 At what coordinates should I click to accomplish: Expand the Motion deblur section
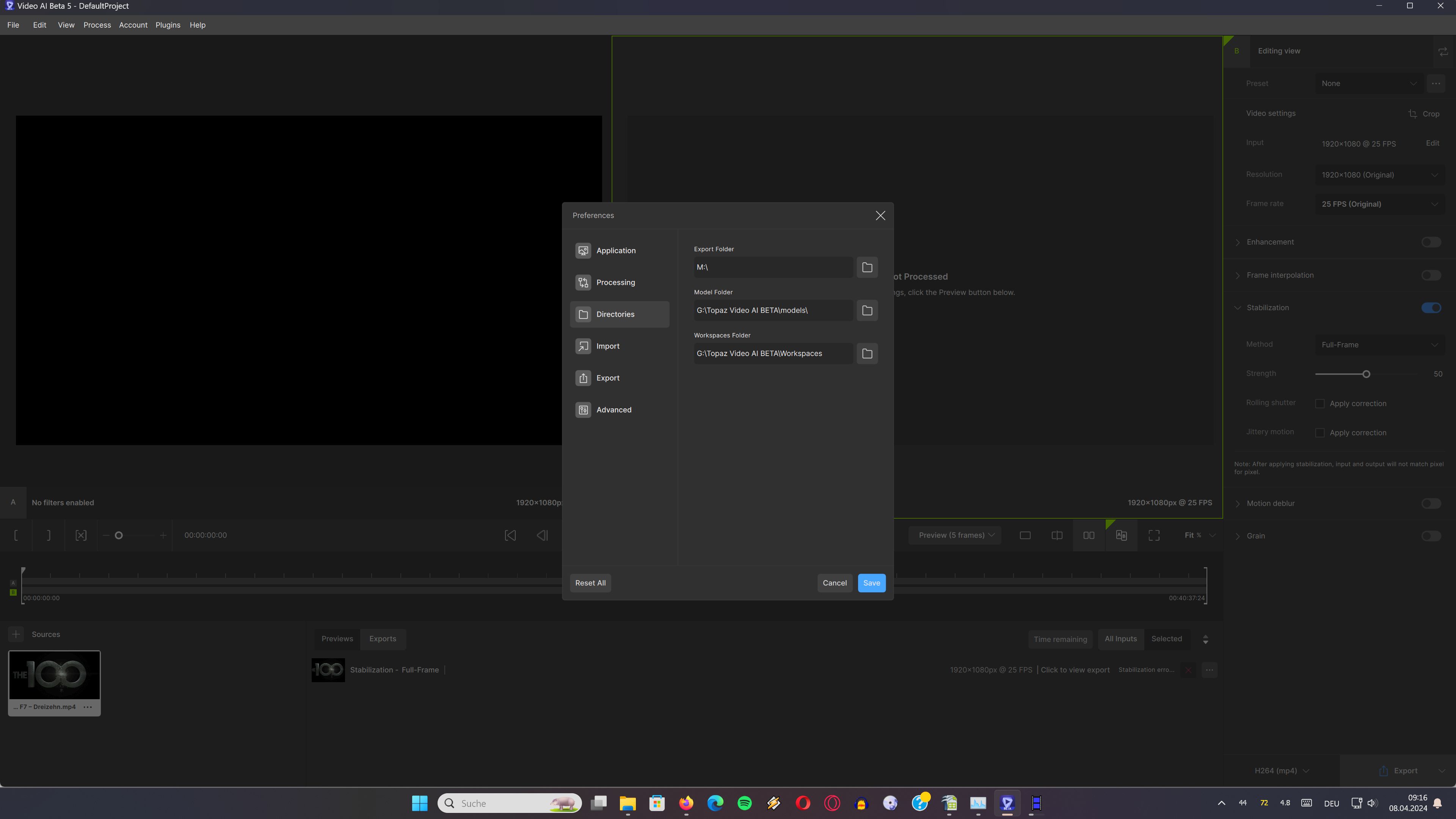click(1238, 504)
